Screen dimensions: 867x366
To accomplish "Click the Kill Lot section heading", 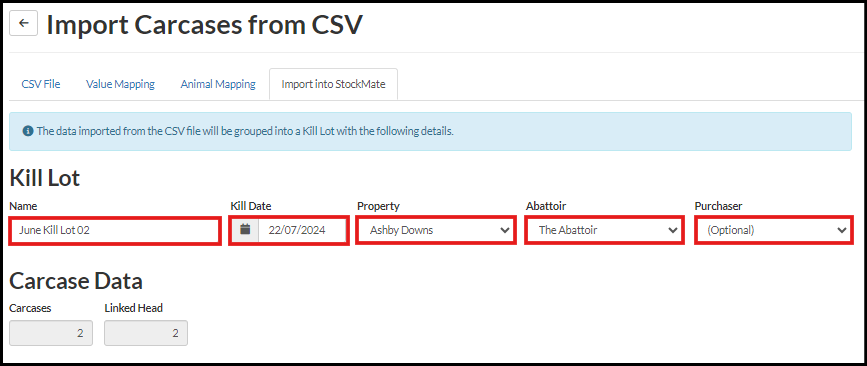I will (x=45, y=178).
